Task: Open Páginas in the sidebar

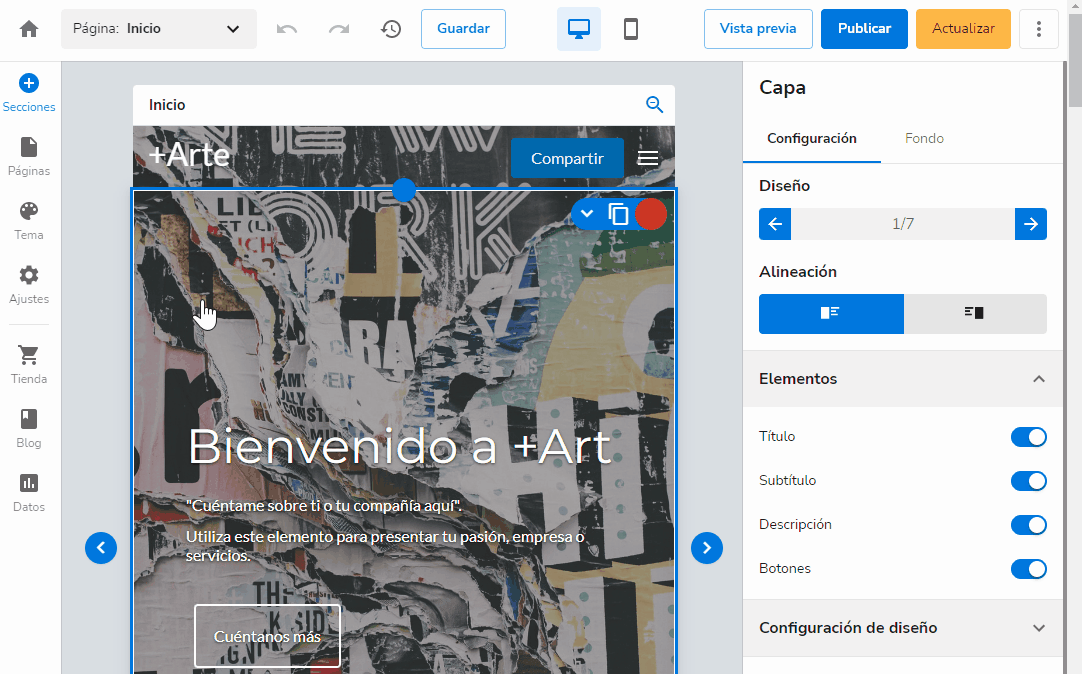Action: pyautogui.click(x=29, y=157)
